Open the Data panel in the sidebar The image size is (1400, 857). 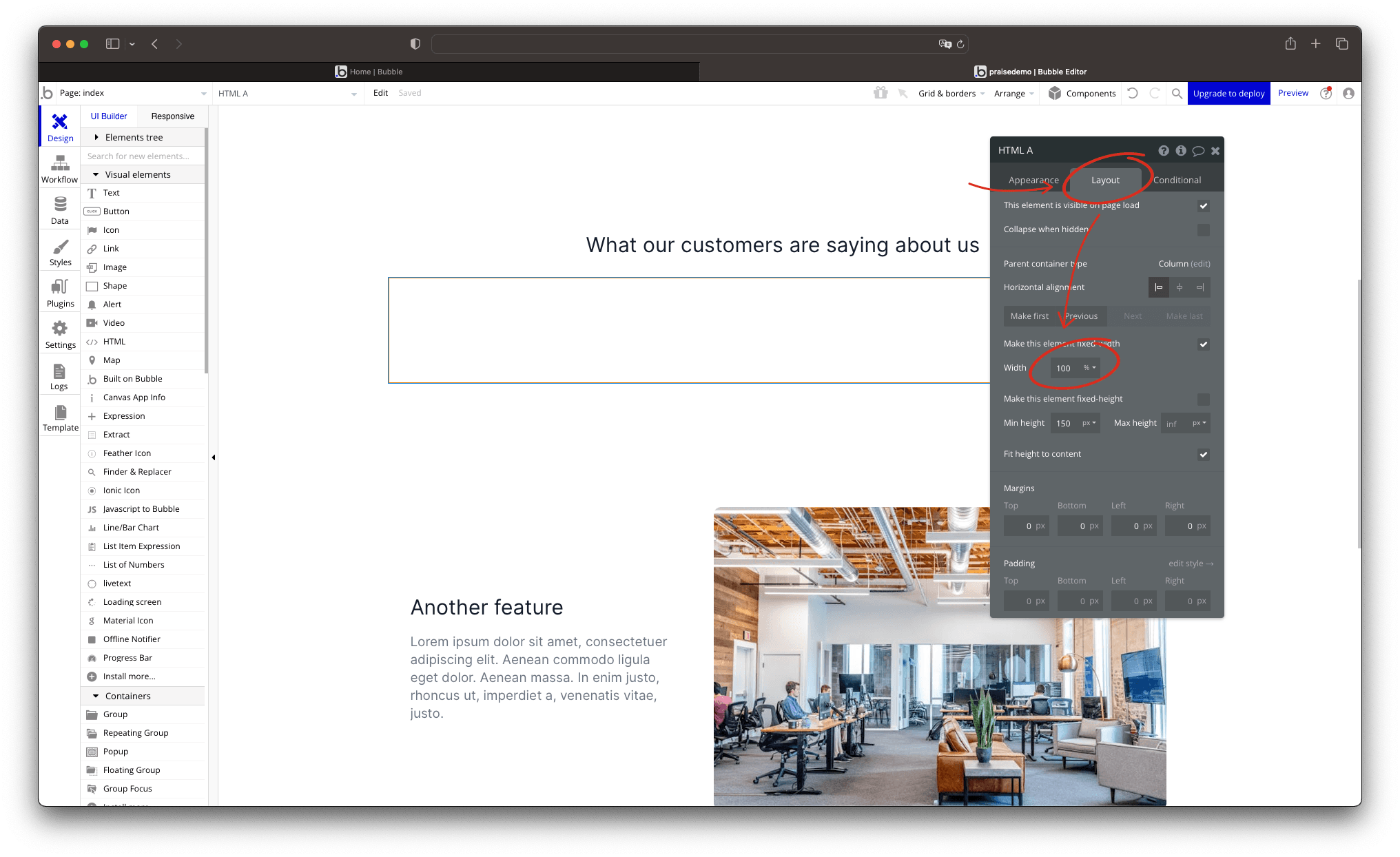tap(59, 209)
